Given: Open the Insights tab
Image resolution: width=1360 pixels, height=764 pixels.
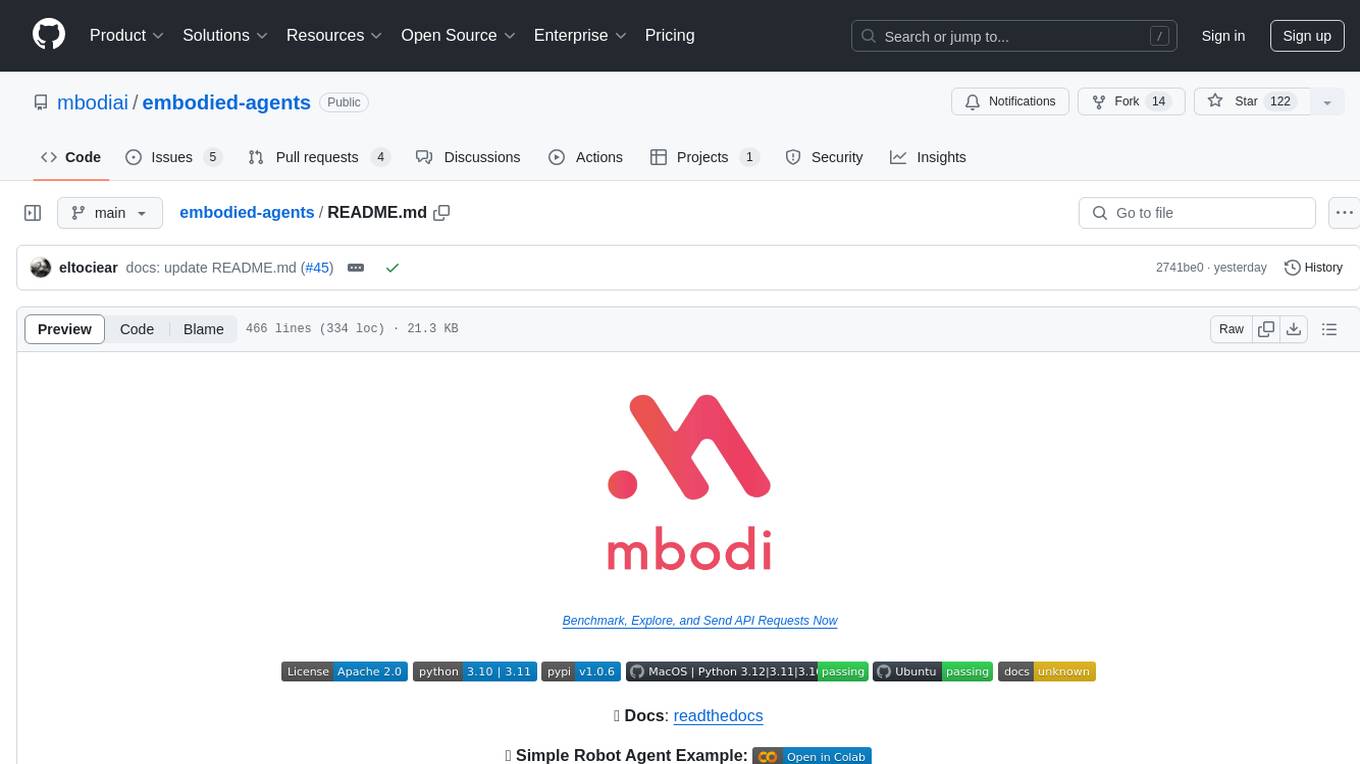Looking at the screenshot, I should (x=928, y=157).
